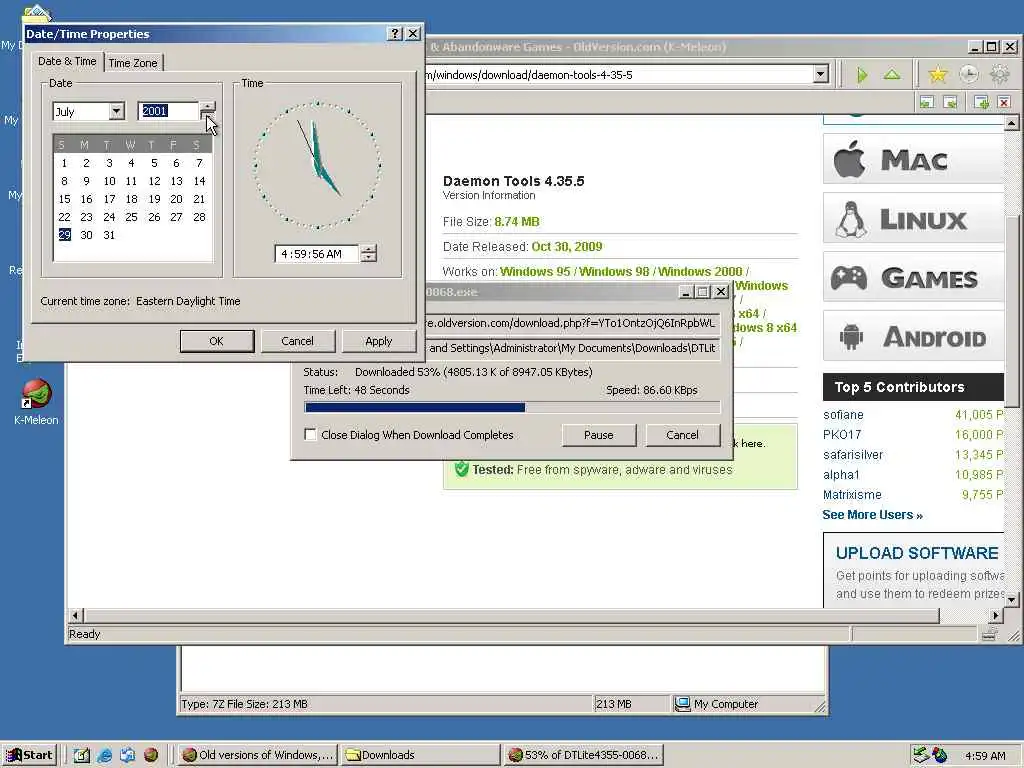Open the See More Users link
Viewport: 1024px width, 768px height.
click(872, 515)
